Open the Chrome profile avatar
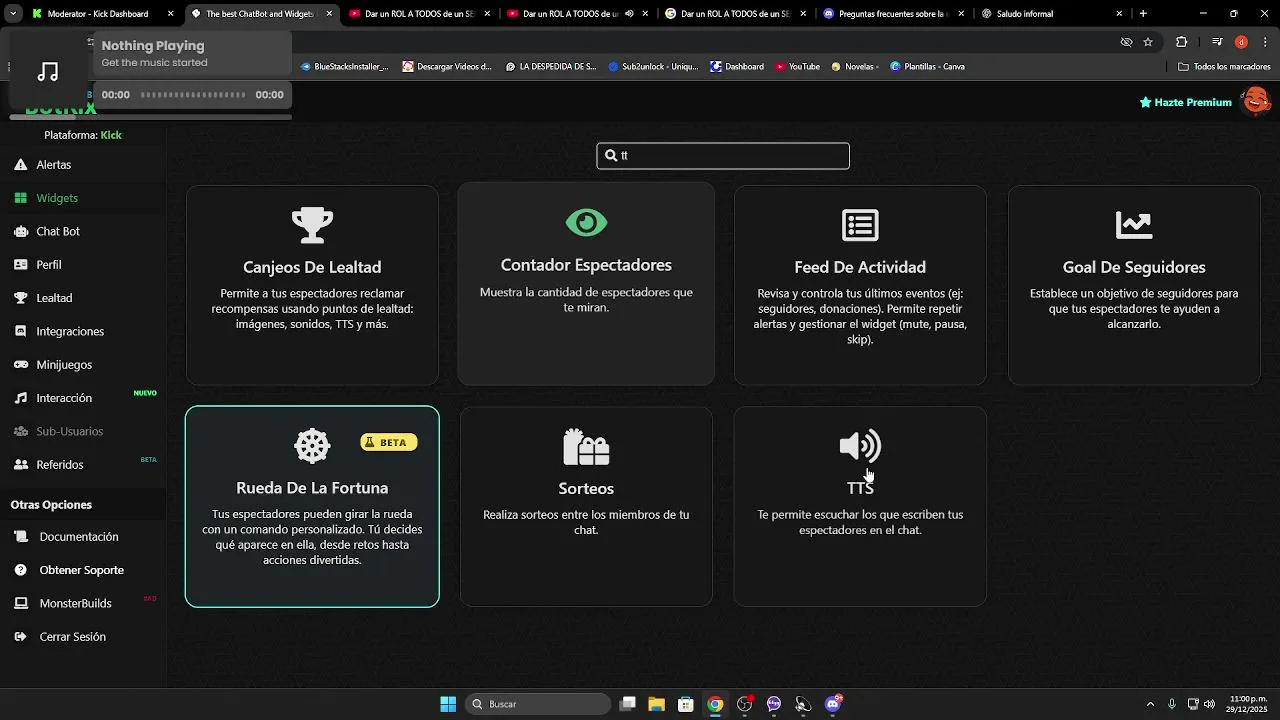This screenshot has width=1280, height=720. point(1241,42)
